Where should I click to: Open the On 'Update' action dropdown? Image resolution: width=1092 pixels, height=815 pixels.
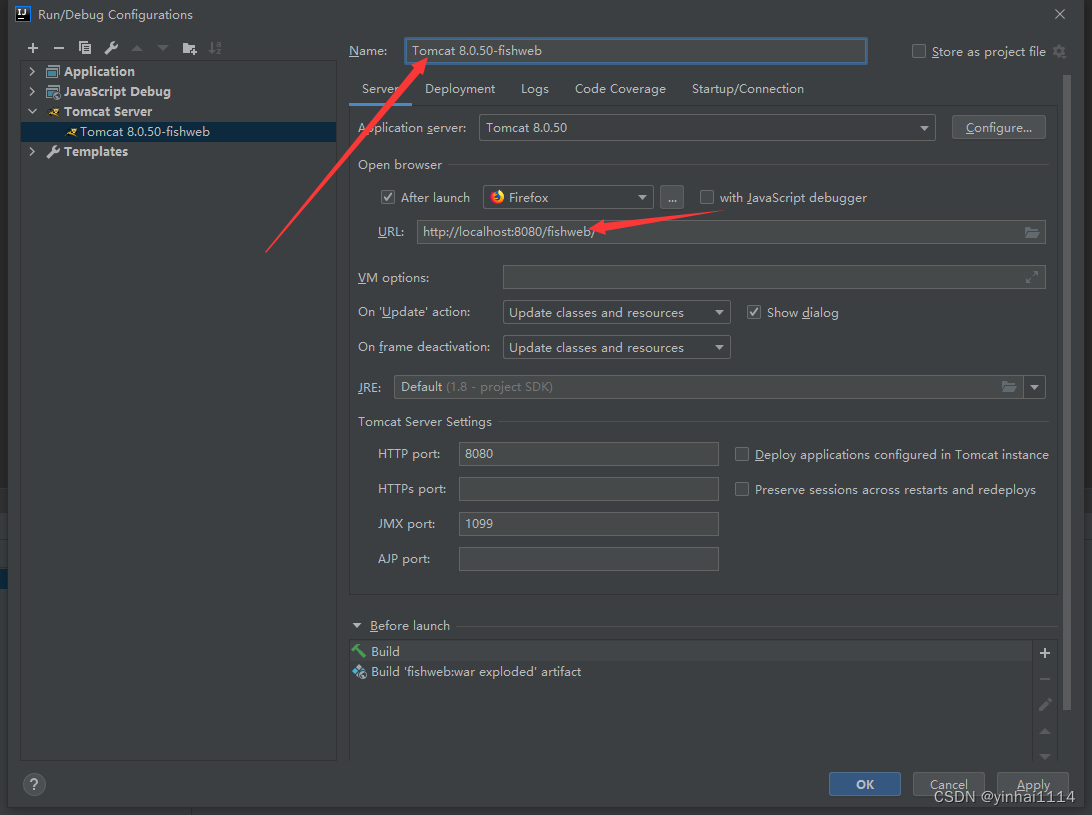point(616,312)
